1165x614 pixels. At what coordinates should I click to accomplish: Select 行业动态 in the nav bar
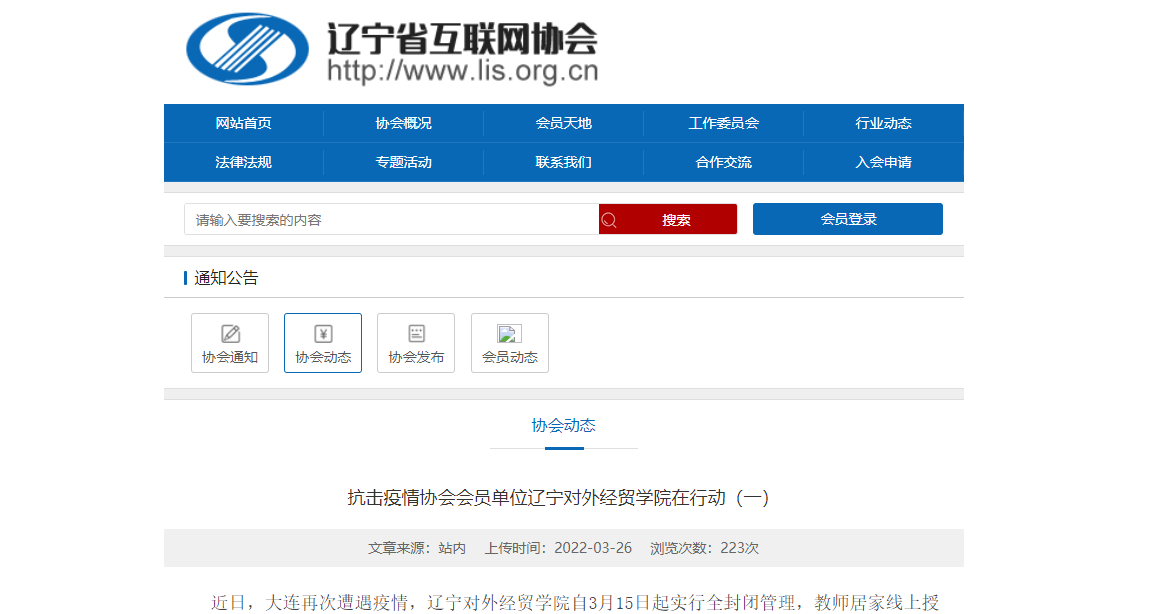[883, 123]
